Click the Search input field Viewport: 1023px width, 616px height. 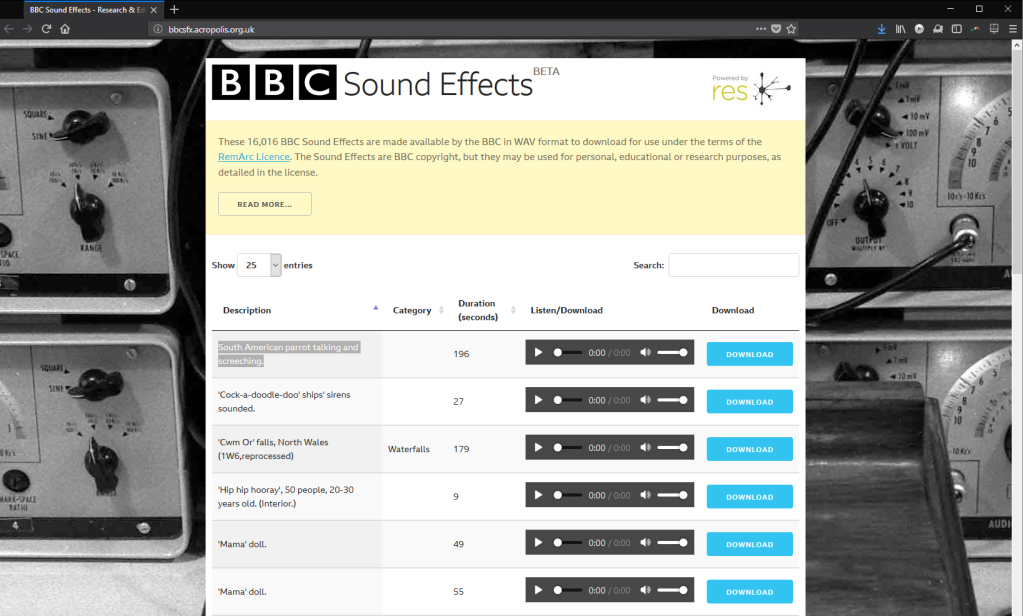[x=733, y=266]
